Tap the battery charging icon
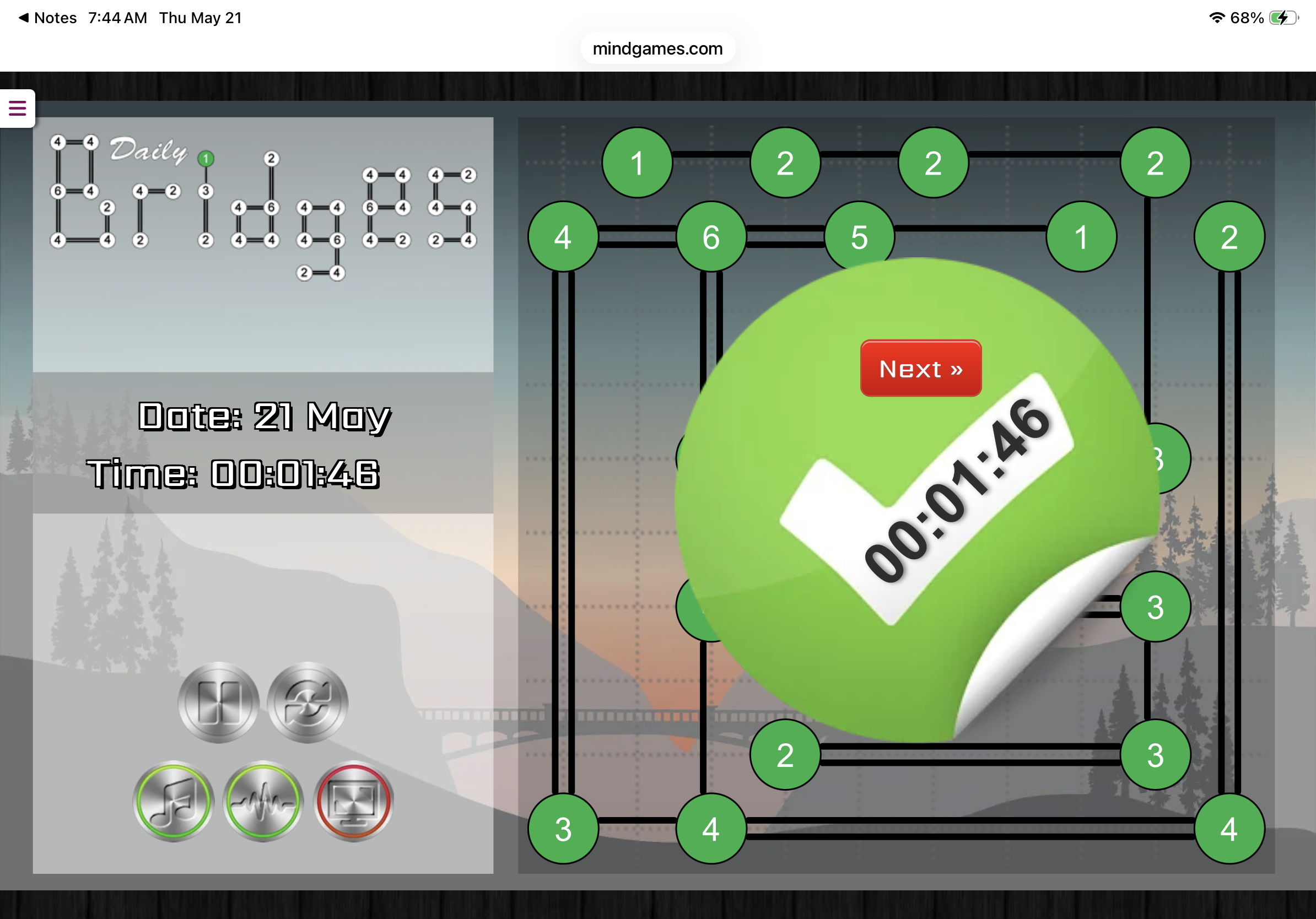The height and width of the screenshot is (919, 1316). click(x=1284, y=18)
